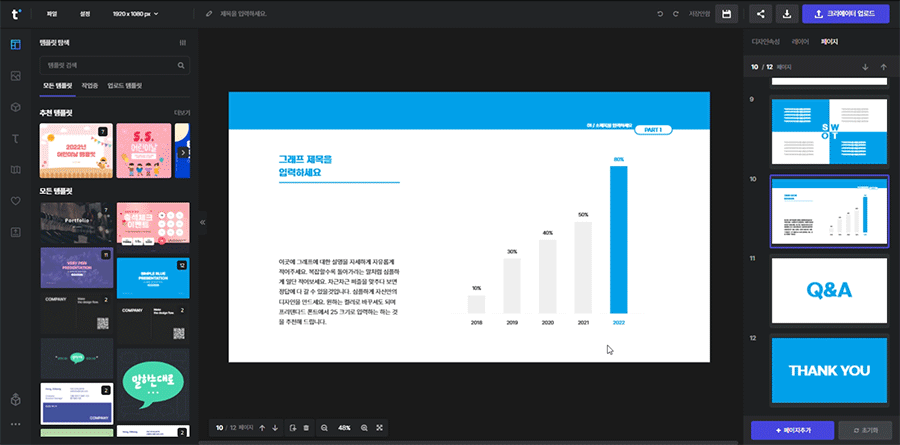Click the 크리에이터 업로드 button
900x445 pixels.
click(x=844, y=14)
